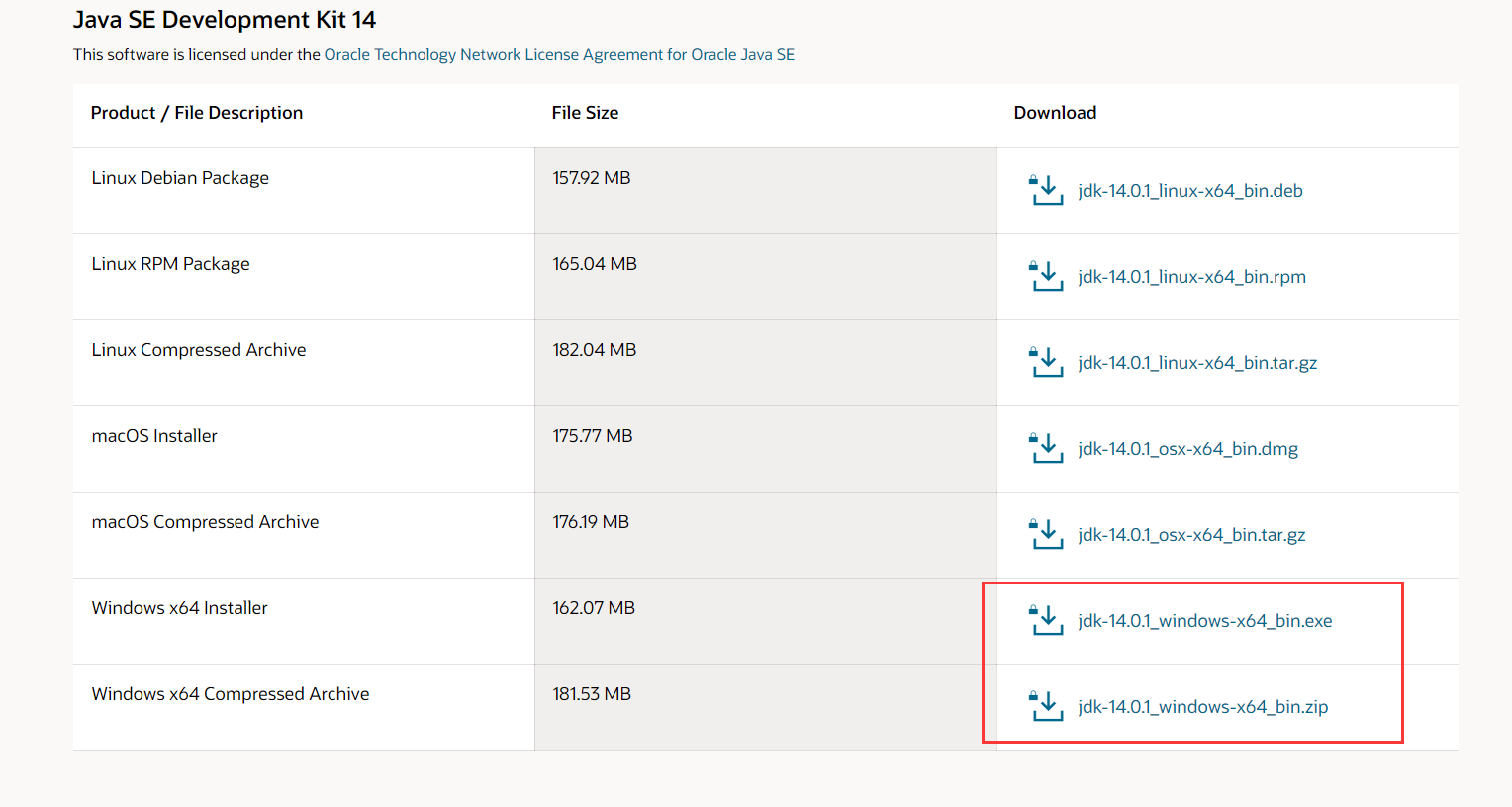Click the File Size column header

coord(585,113)
